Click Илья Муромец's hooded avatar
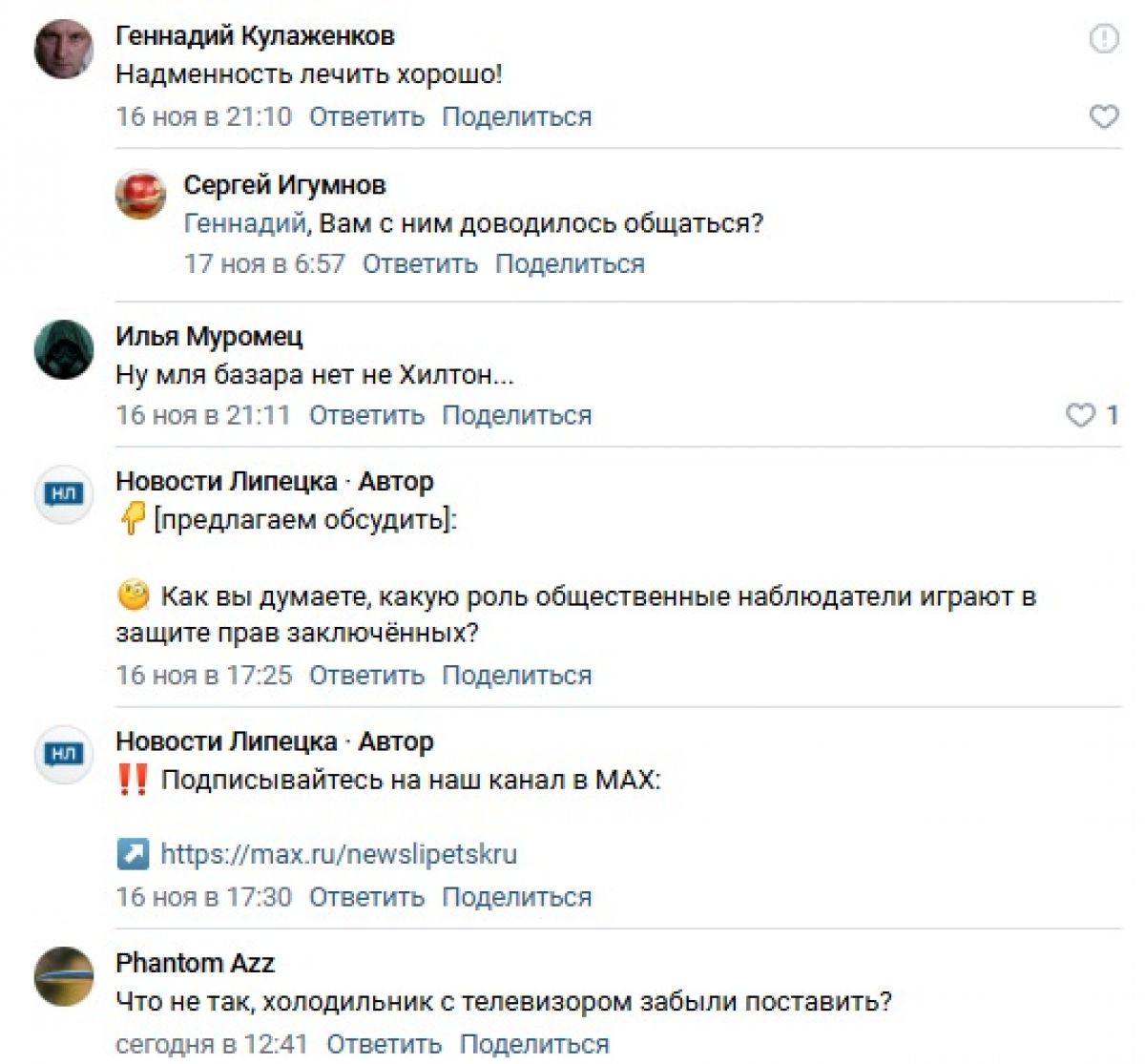The width and height of the screenshot is (1145, 1064). click(x=64, y=349)
